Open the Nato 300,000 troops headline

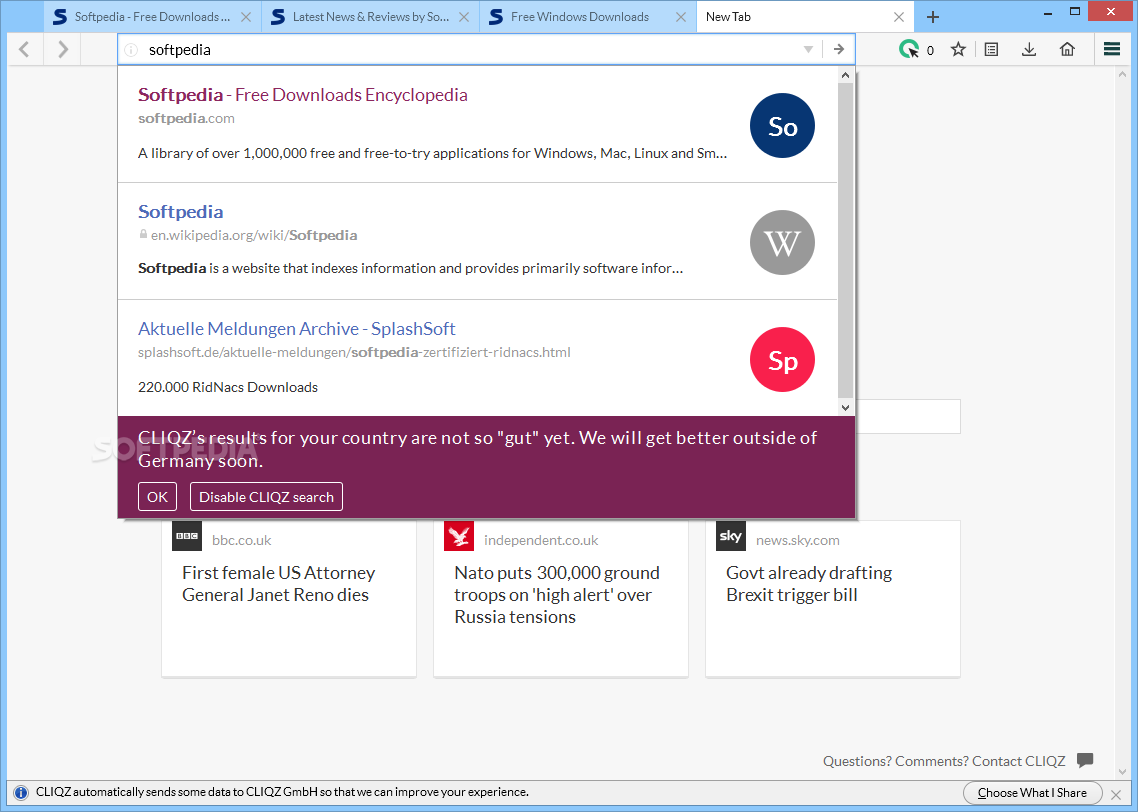pos(557,595)
